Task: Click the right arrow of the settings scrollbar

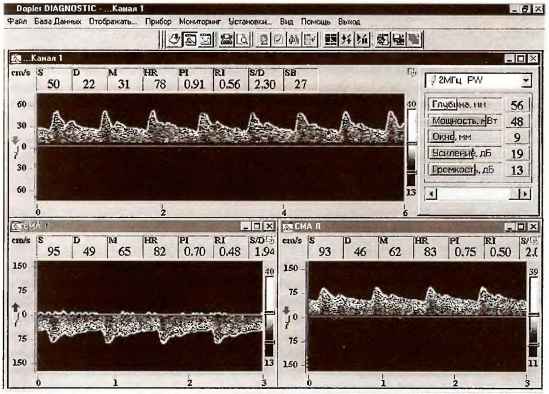Action: (x=524, y=194)
